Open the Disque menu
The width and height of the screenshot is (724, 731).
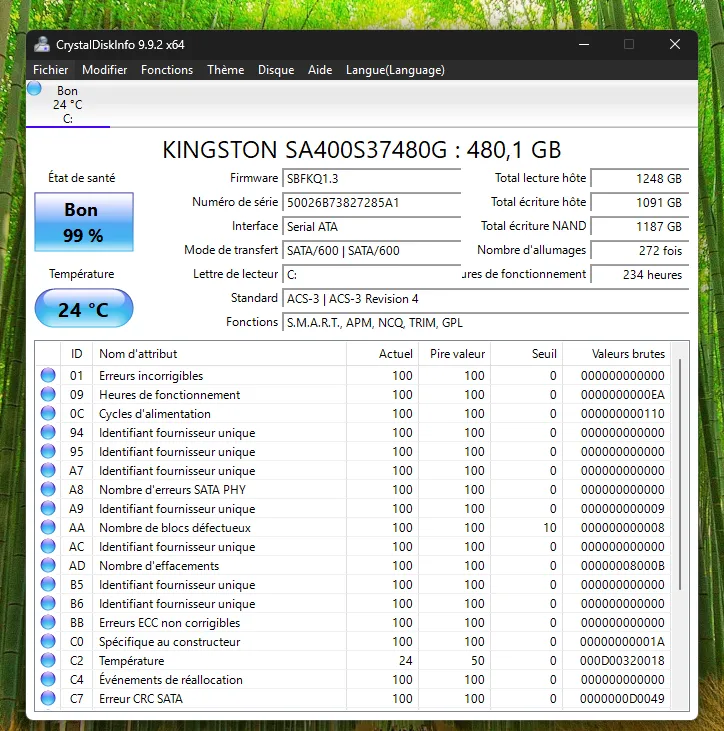tap(276, 70)
